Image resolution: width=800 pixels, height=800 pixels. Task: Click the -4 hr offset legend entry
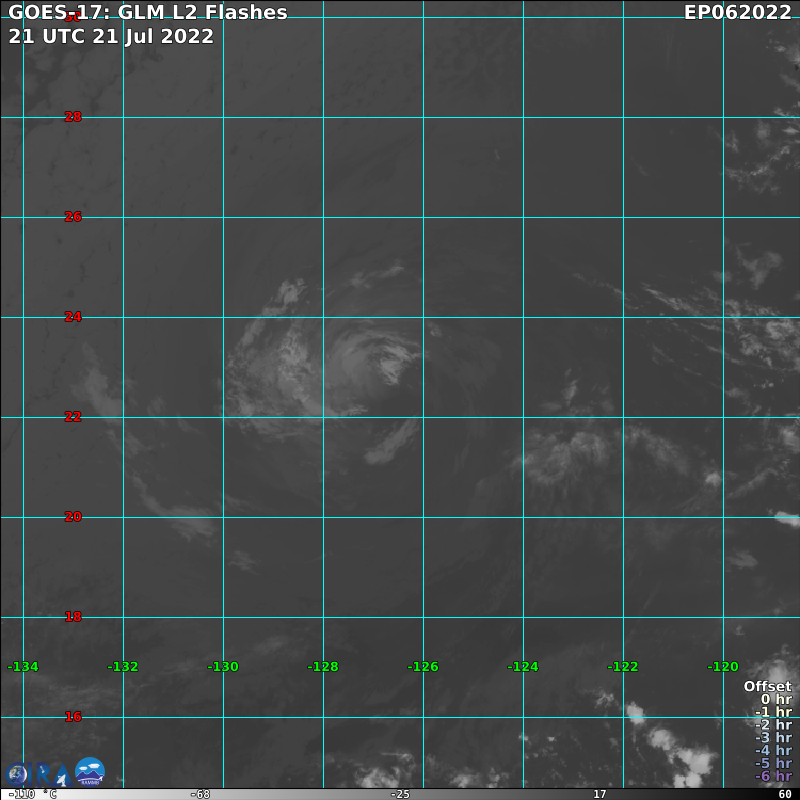point(773,751)
